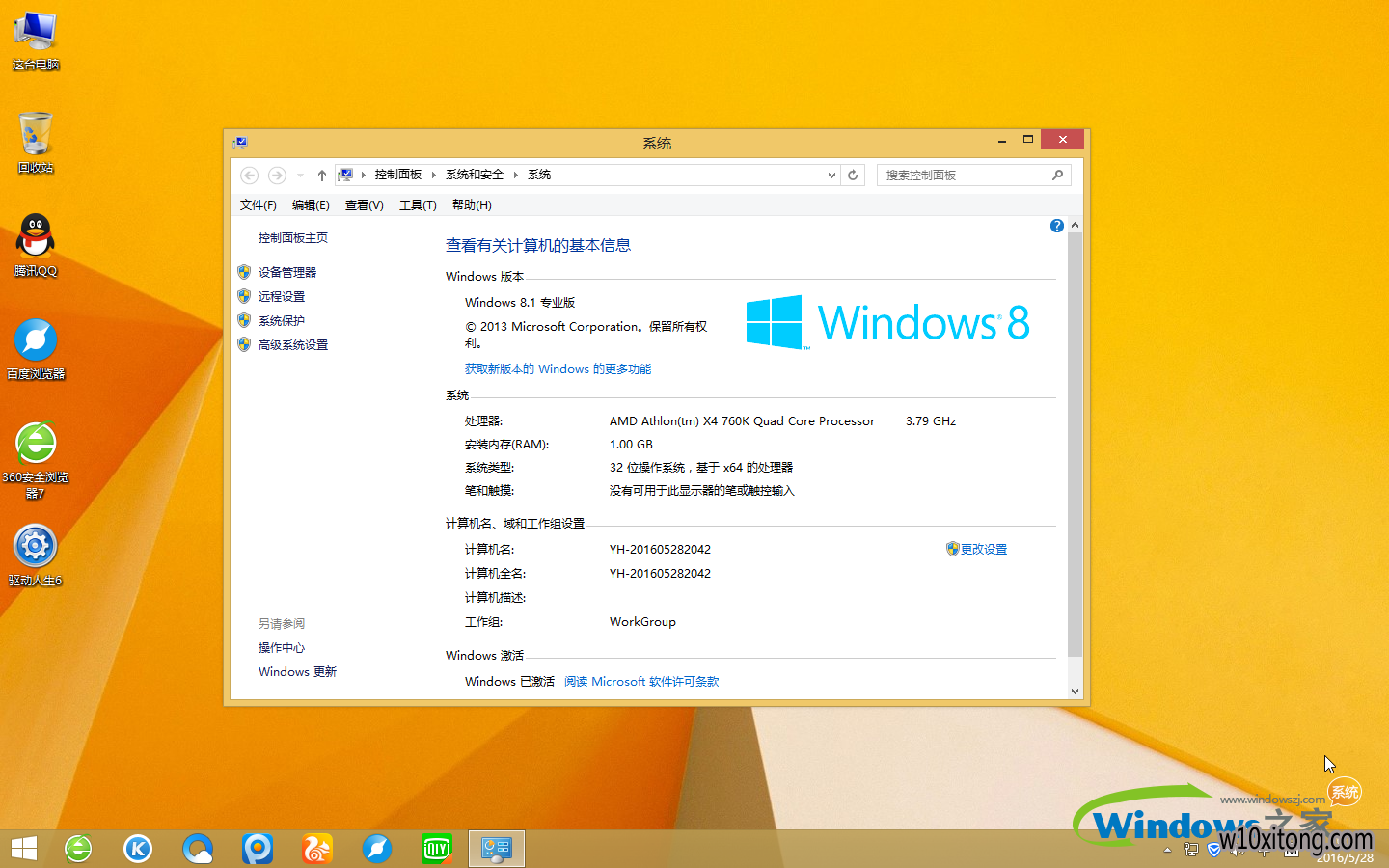Viewport: 1389px width, 868px height.
Task: Open the 文件(F) menu
Action: point(258,204)
